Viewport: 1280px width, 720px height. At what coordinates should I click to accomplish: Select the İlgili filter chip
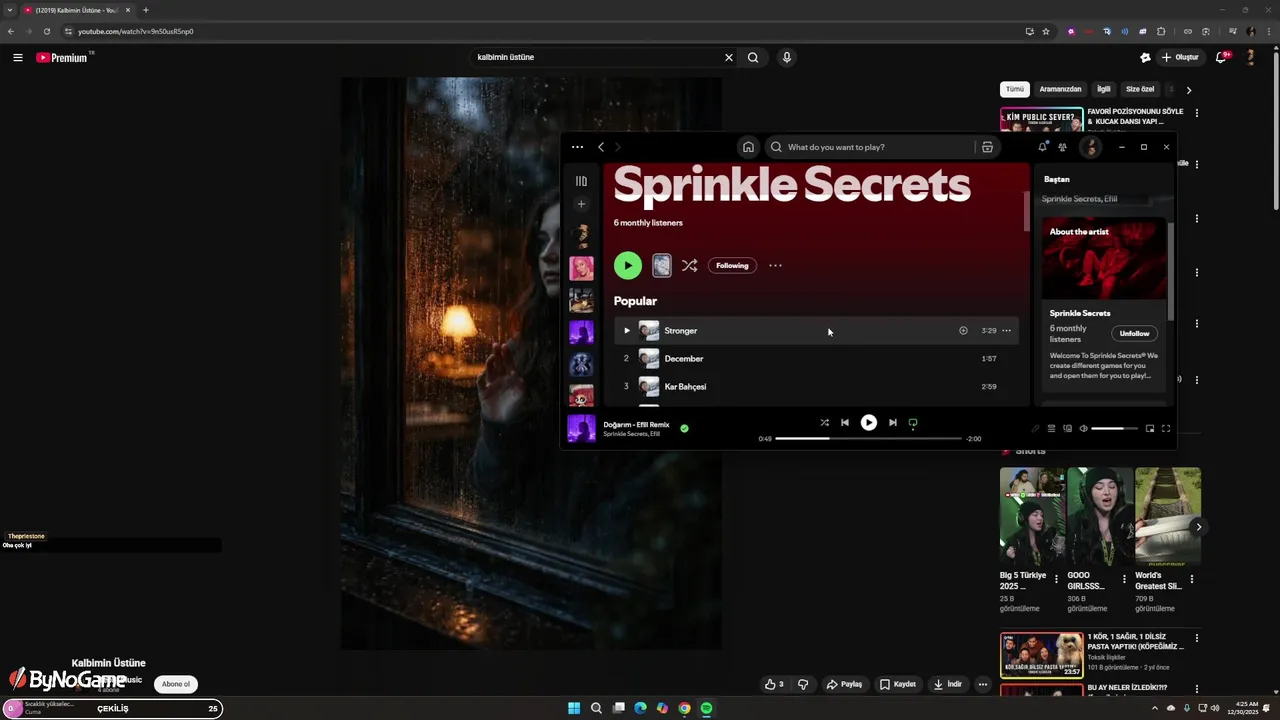[1104, 89]
